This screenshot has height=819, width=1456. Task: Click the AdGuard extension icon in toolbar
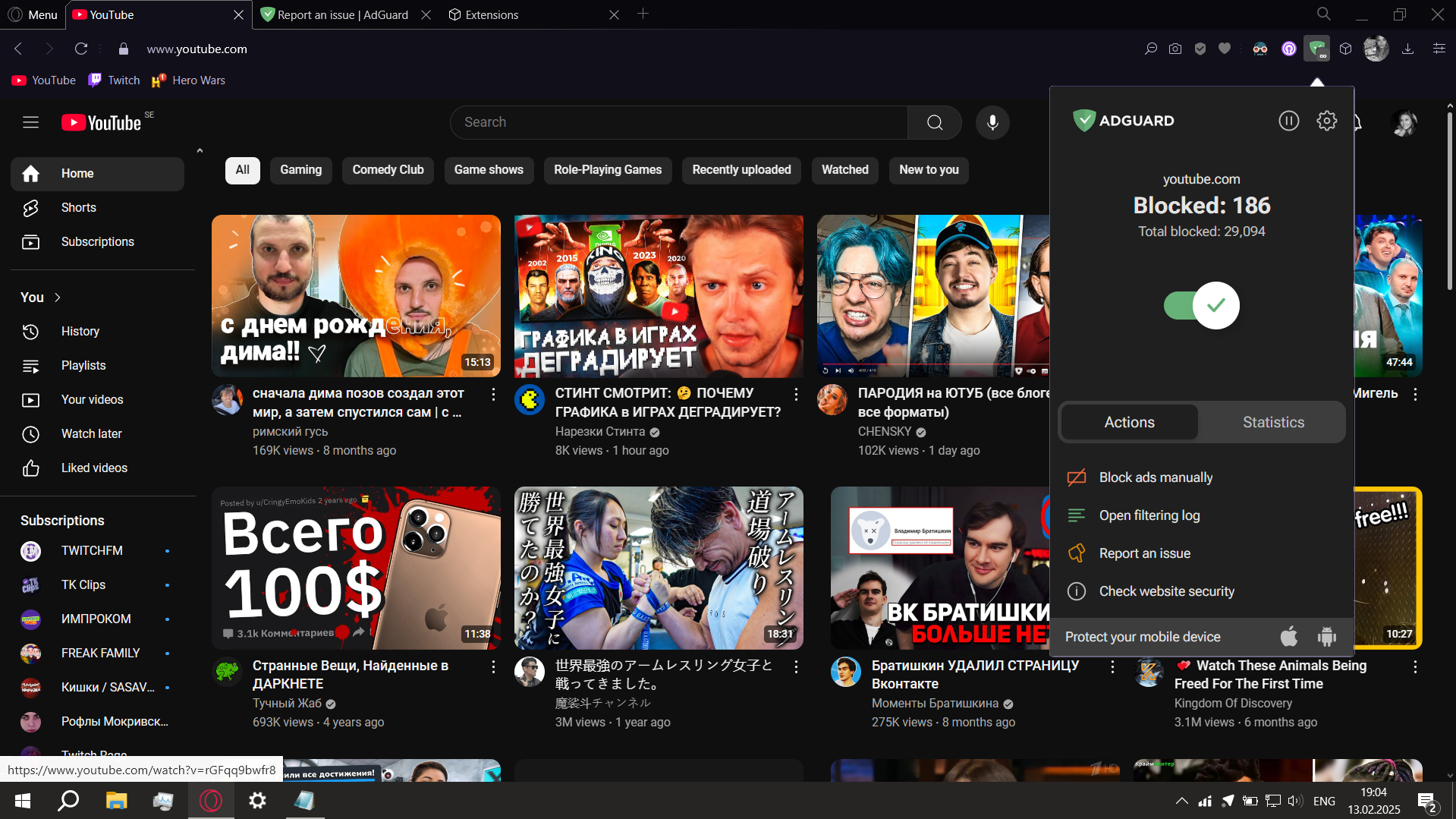(x=1316, y=49)
